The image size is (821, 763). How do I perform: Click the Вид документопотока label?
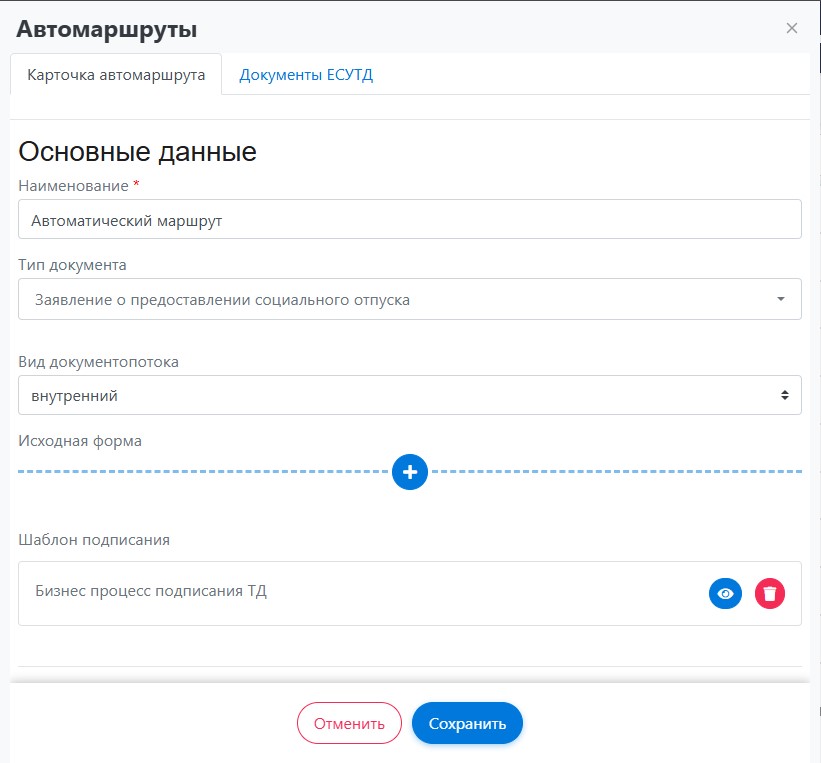(x=98, y=362)
